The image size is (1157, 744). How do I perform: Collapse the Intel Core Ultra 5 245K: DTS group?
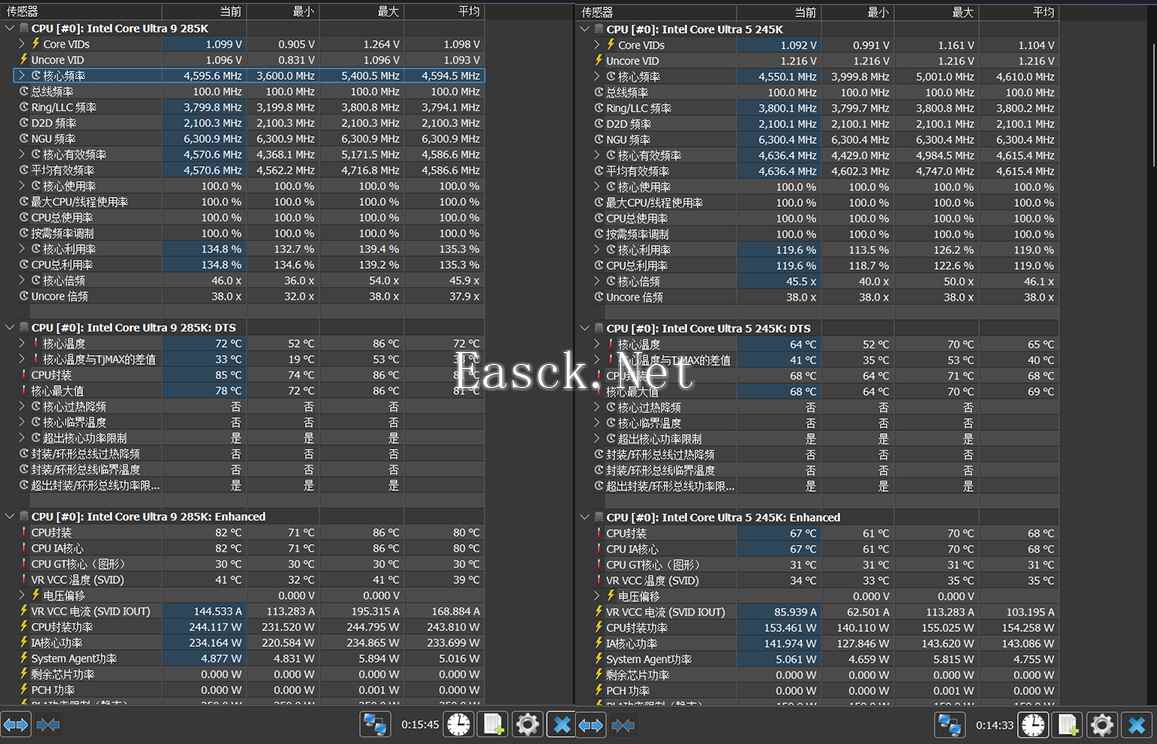click(x=584, y=328)
